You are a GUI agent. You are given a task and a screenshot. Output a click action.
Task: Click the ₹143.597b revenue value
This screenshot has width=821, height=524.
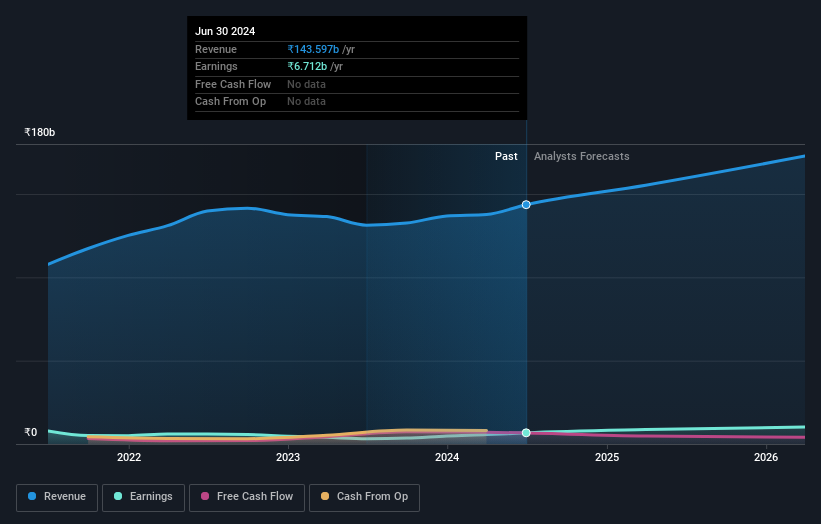click(313, 49)
